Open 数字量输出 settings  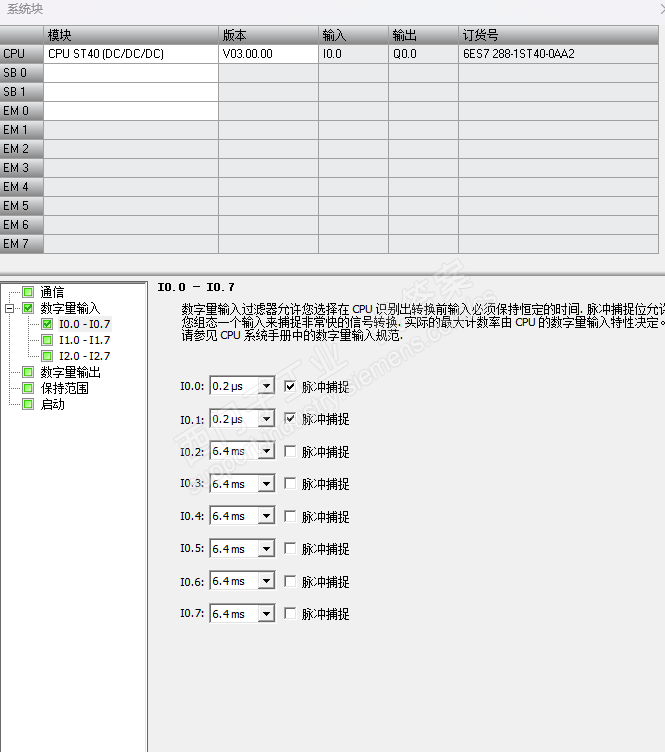70,372
